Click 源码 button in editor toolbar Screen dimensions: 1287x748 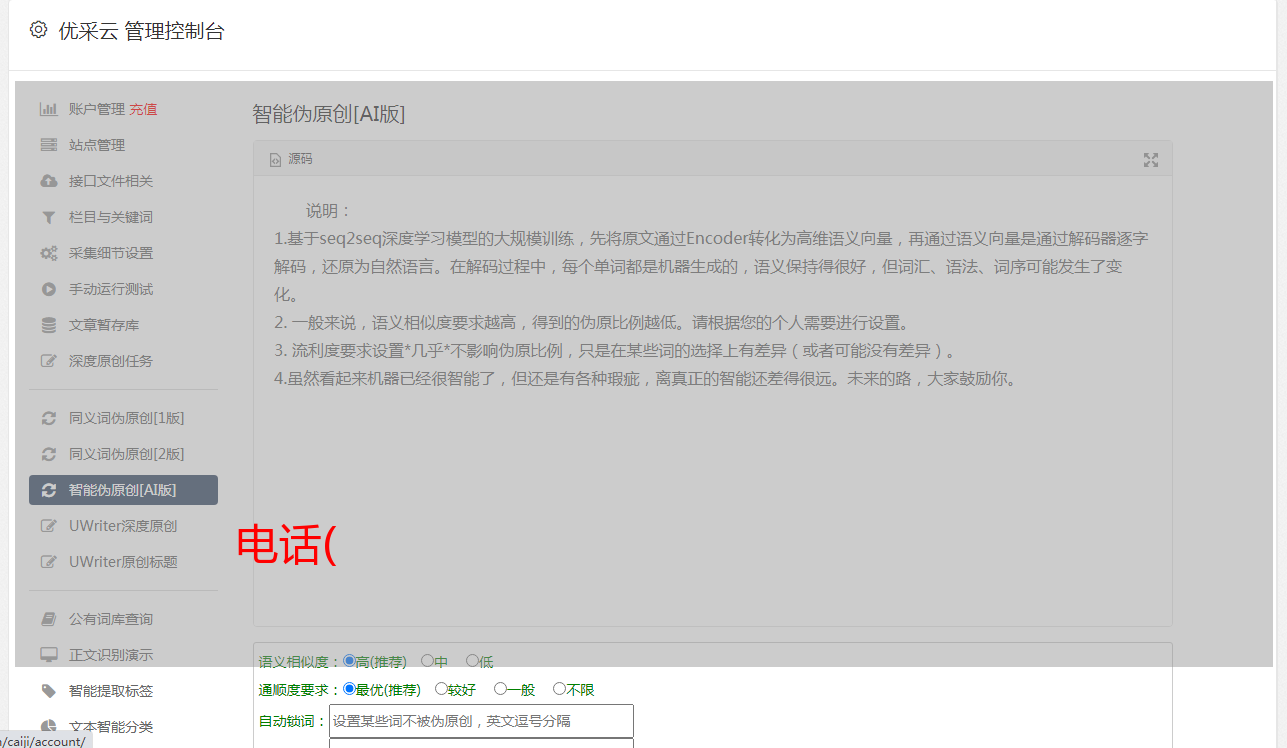(x=291, y=160)
